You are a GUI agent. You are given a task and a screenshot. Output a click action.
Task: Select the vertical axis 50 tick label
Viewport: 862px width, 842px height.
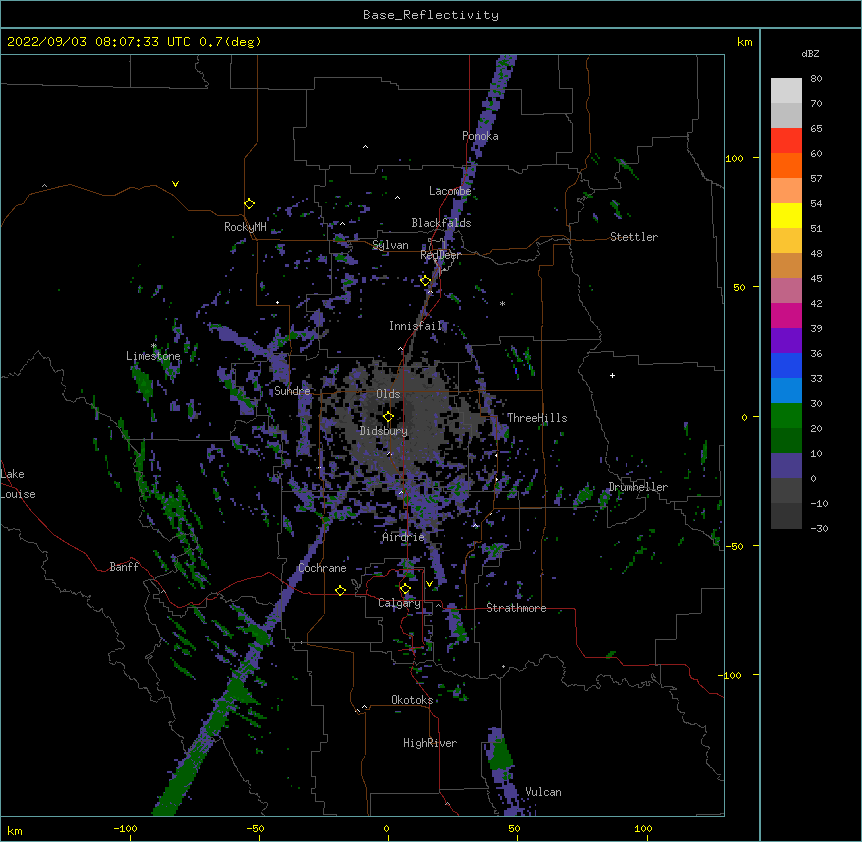[739, 287]
